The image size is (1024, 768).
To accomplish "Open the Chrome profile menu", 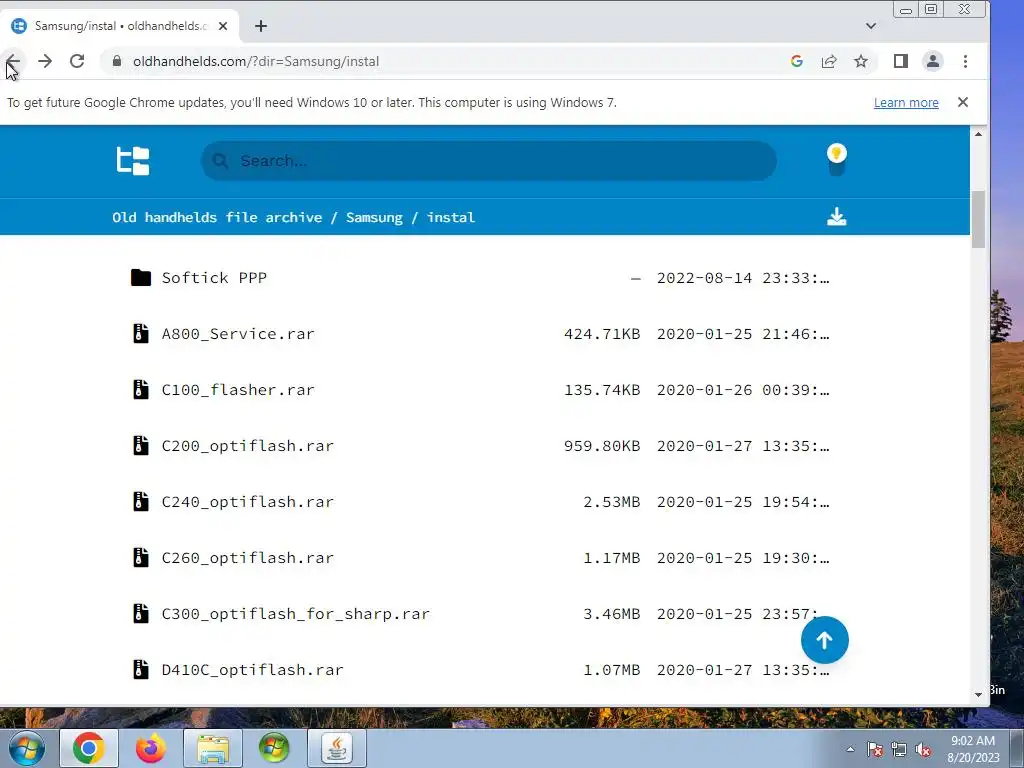I will point(933,61).
